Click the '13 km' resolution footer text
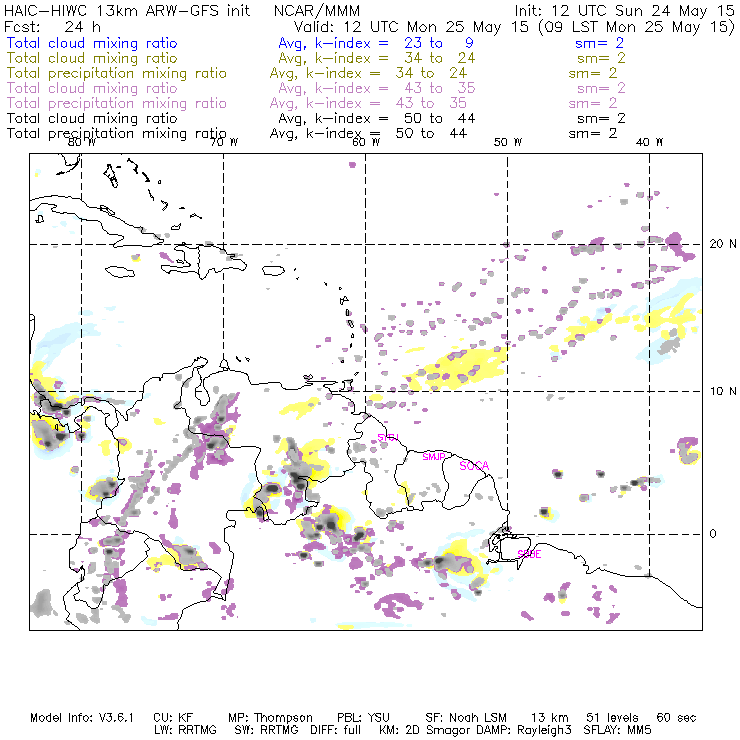740x740 pixels. [x=550, y=718]
